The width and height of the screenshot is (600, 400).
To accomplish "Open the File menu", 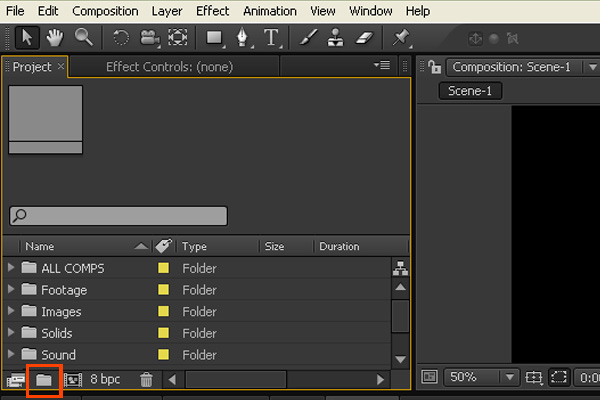I will coord(15,11).
